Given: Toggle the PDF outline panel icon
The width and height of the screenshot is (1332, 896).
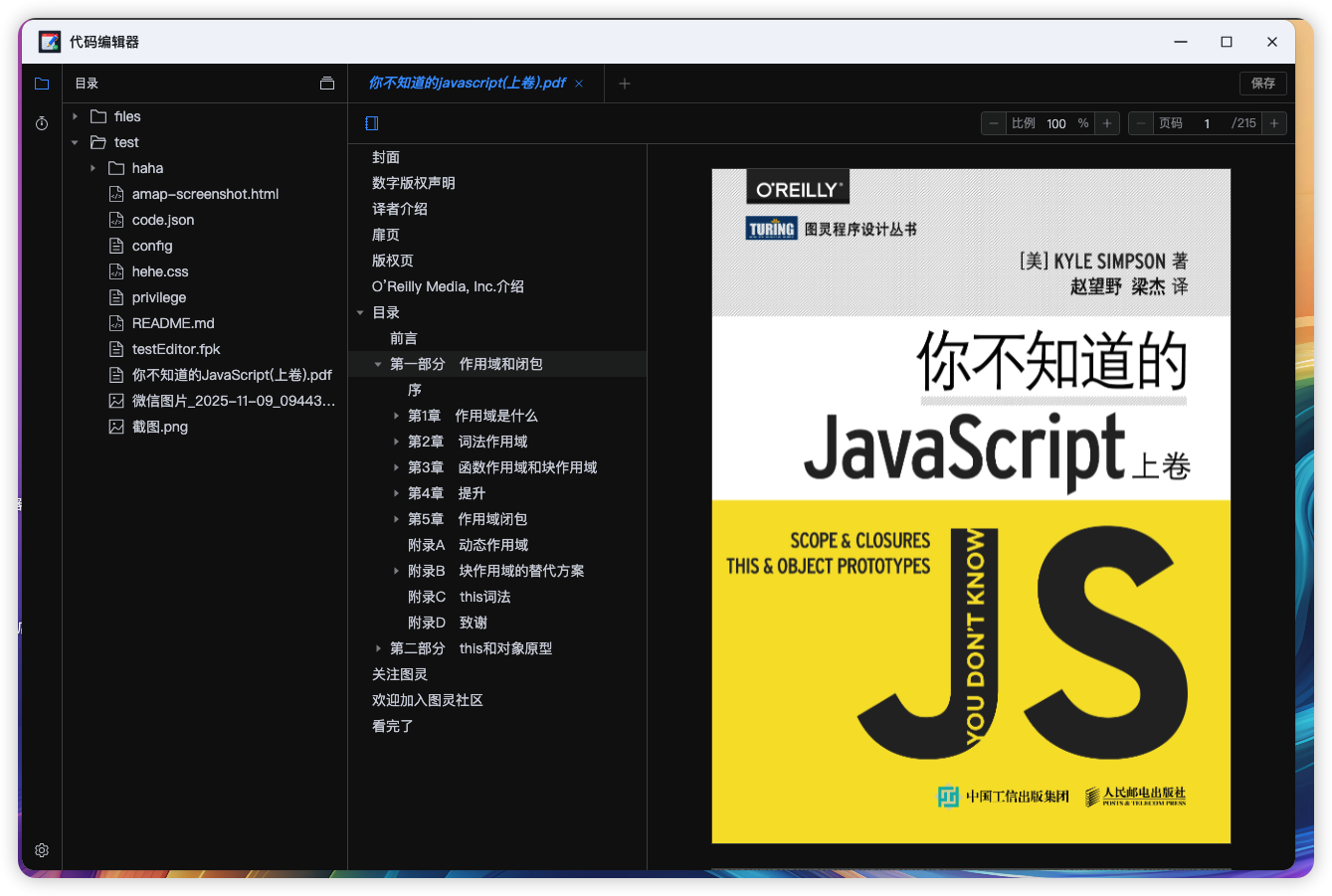Looking at the screenshot, I should (372, 123).
